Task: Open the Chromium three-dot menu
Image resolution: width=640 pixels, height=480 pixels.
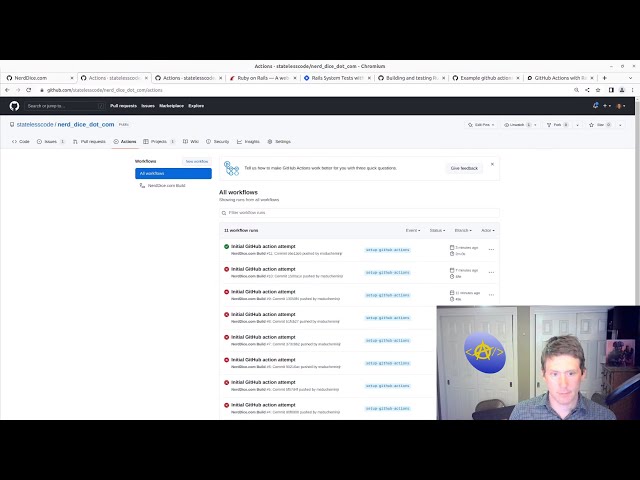Action: pyautogui.click(x=633, y=90)
